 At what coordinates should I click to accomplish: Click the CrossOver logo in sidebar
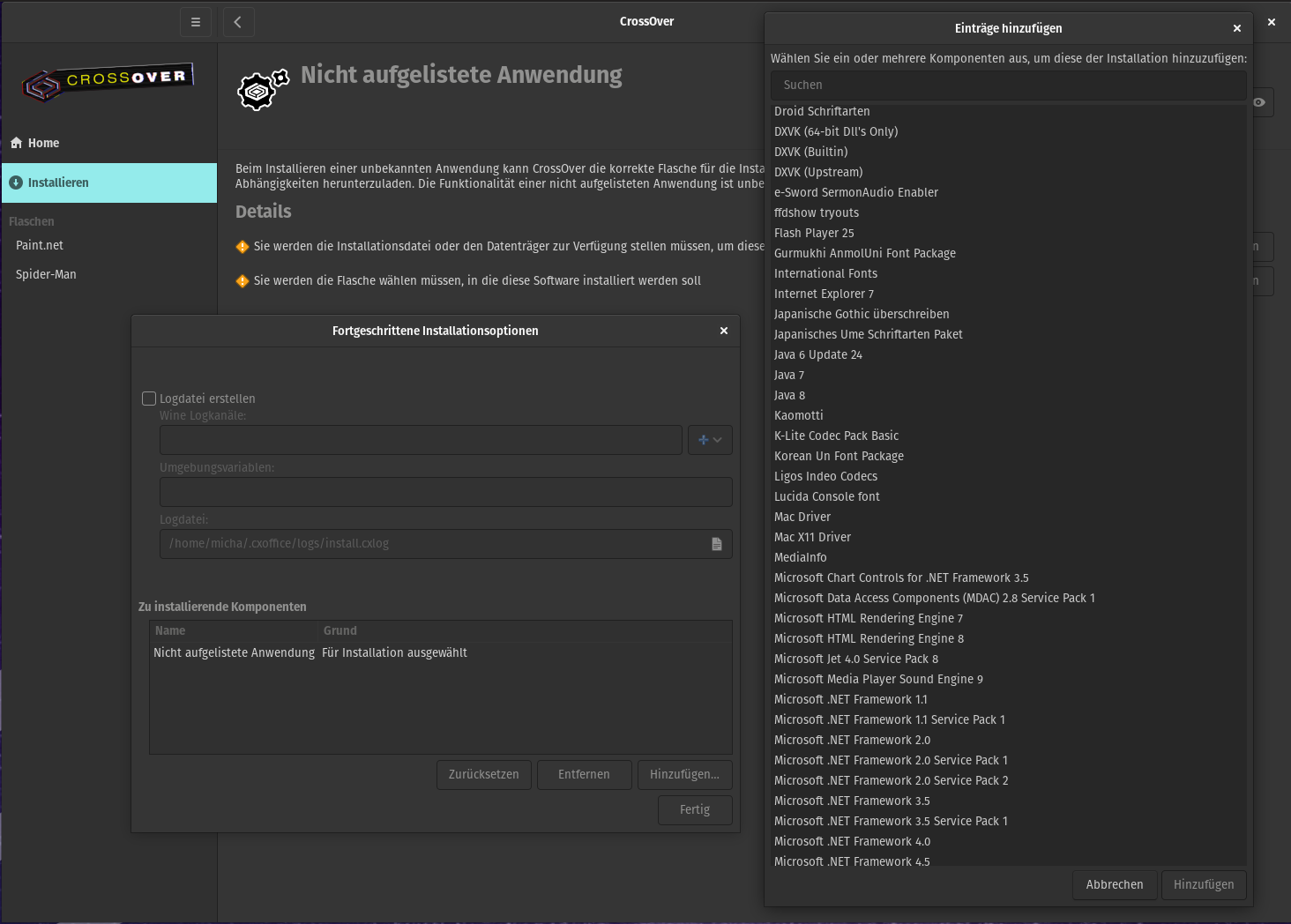point(108,82)
